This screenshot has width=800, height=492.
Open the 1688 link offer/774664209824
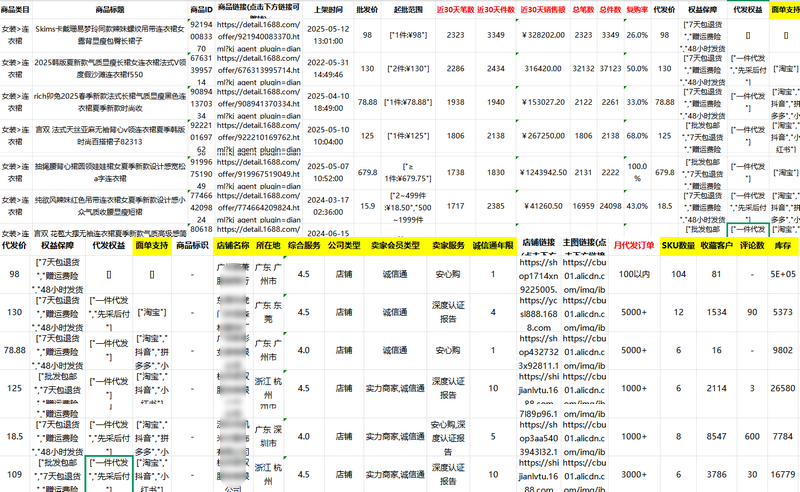pos(258,207)
